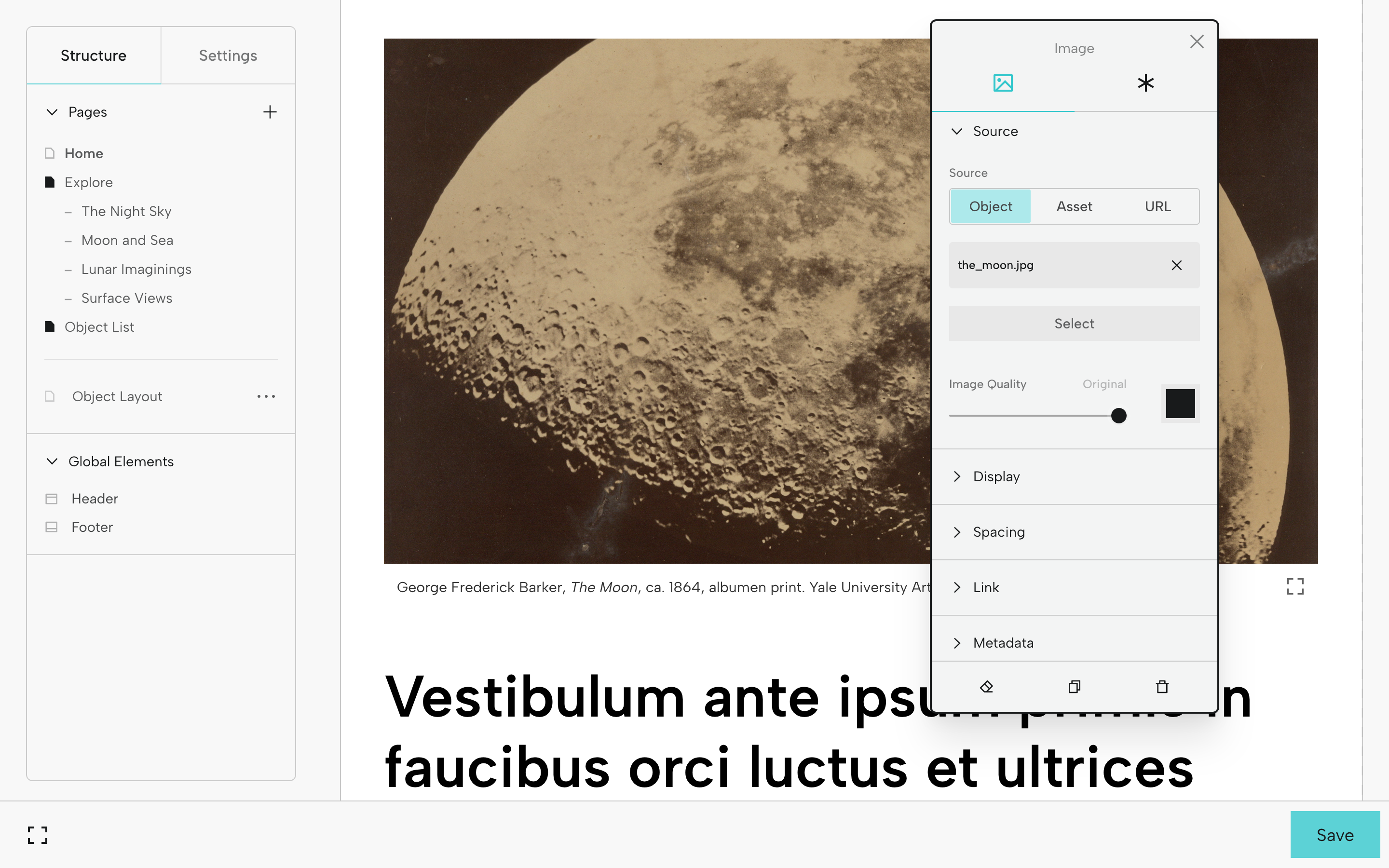Open the Object List page
Screen dimensions: 1389x868
point(99,327)
